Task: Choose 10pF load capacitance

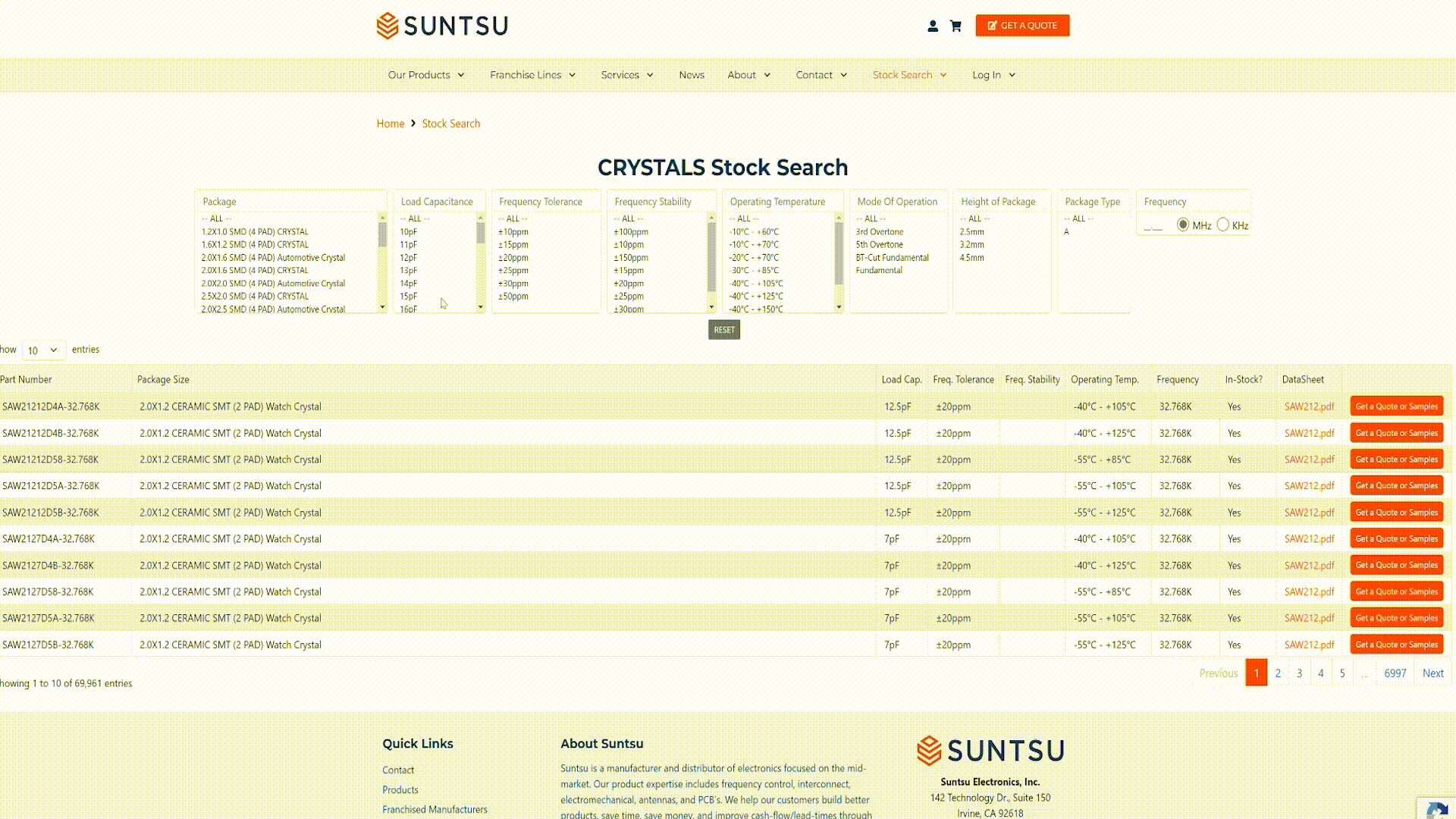Action: 409,232
